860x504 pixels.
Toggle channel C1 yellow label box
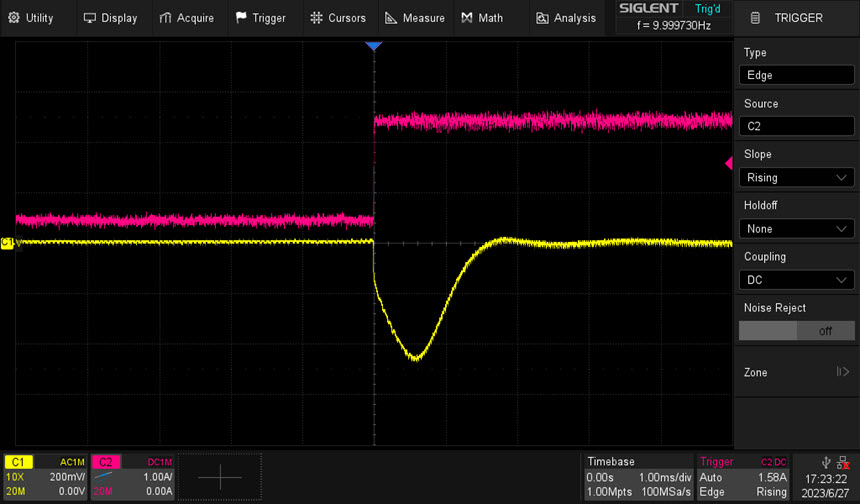[x=19, y=462]
